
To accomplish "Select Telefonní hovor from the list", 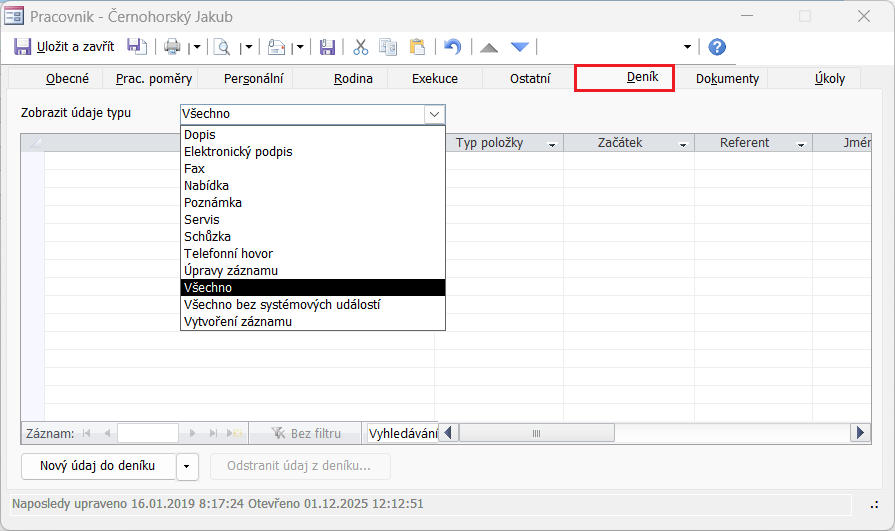I will point(228,254).
